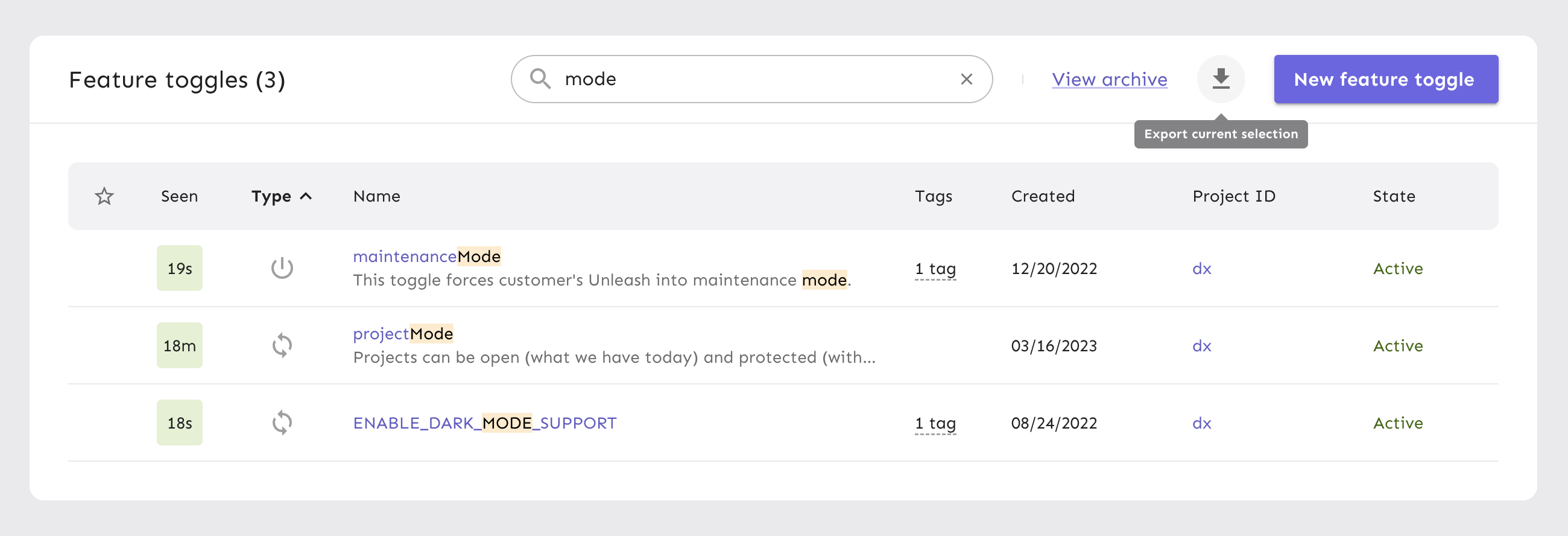The height and width of the screenshot is (536, 1568).
Task: Toggle favorite status for the projectMode row
Action: (104, 345)
